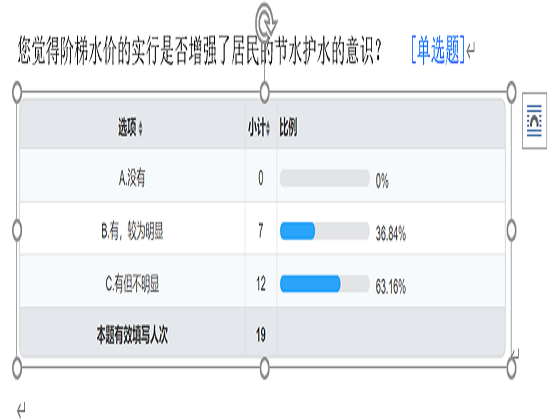This screenshot has height=420, width=560.
Task: Click the 本题有效填写人次 total row
Action: (262, 332)
